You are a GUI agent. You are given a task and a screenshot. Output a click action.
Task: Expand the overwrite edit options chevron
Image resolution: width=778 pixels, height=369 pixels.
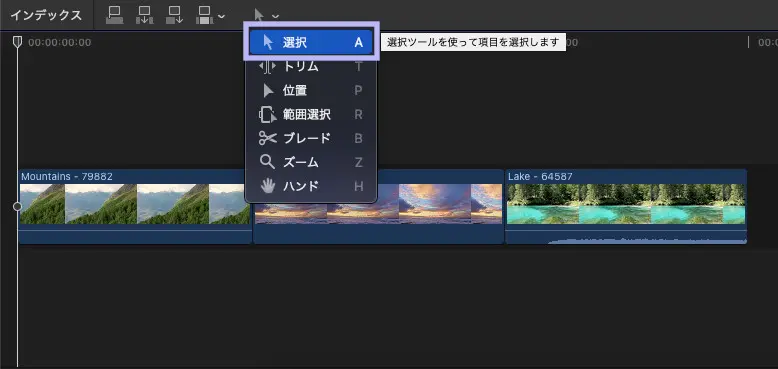click(221, 16)
